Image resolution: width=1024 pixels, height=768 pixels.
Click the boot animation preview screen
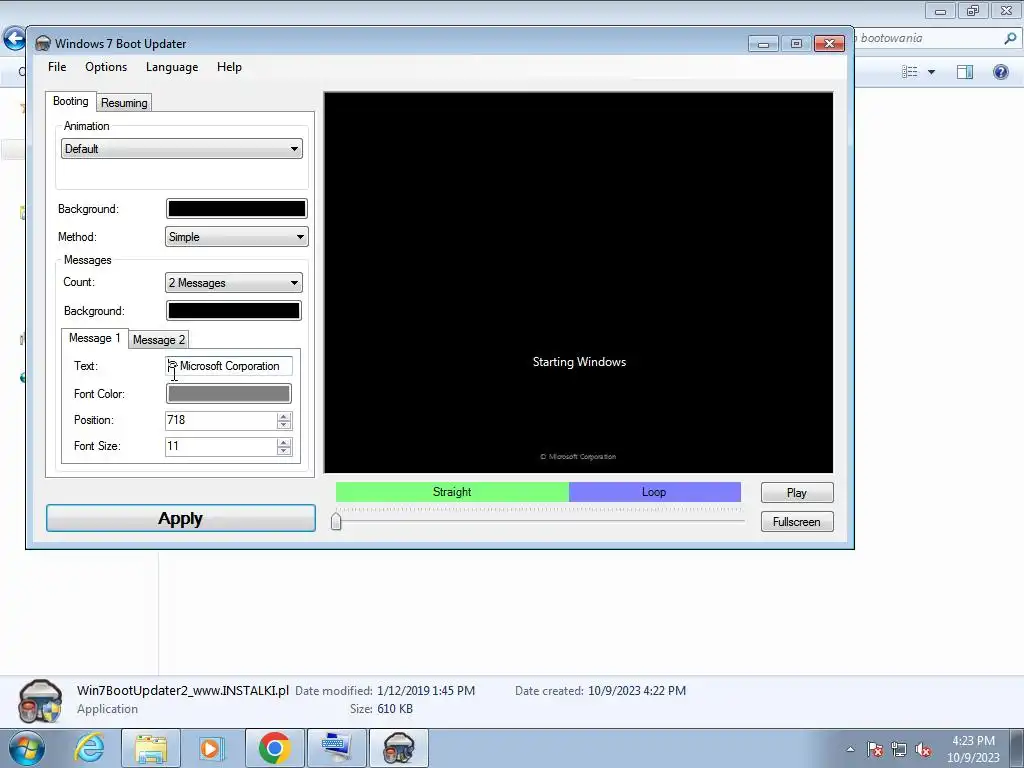tap(579, 282)
